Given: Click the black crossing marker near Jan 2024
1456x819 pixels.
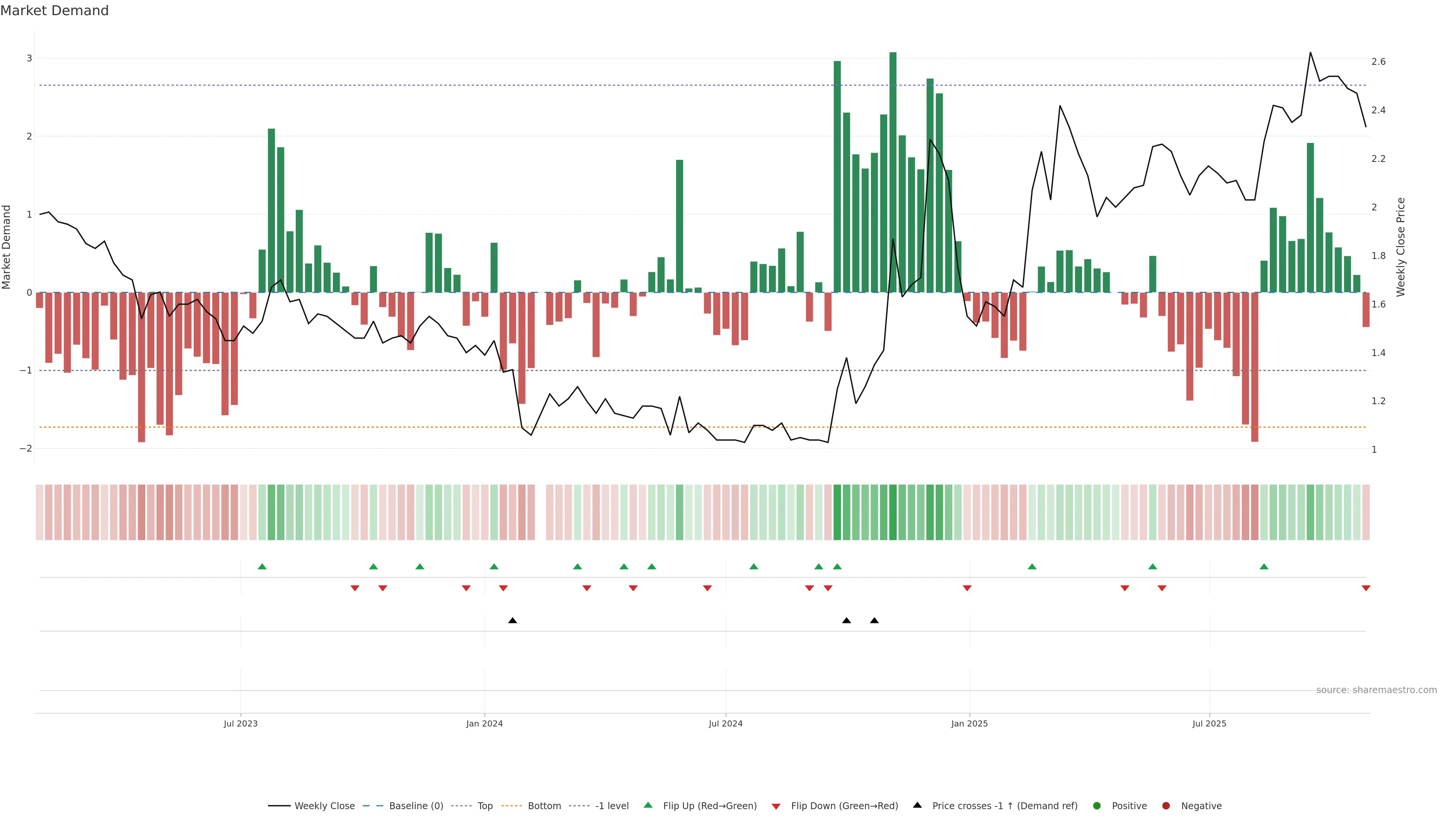Looking at the screenshot, I should 512,621.
